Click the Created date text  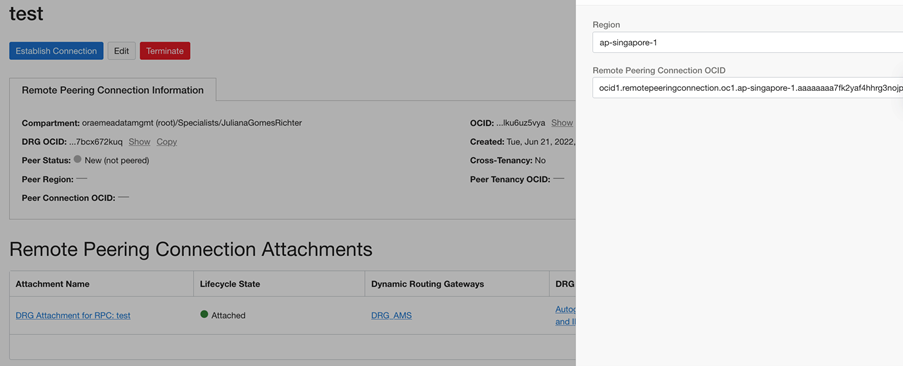point(540,142)
